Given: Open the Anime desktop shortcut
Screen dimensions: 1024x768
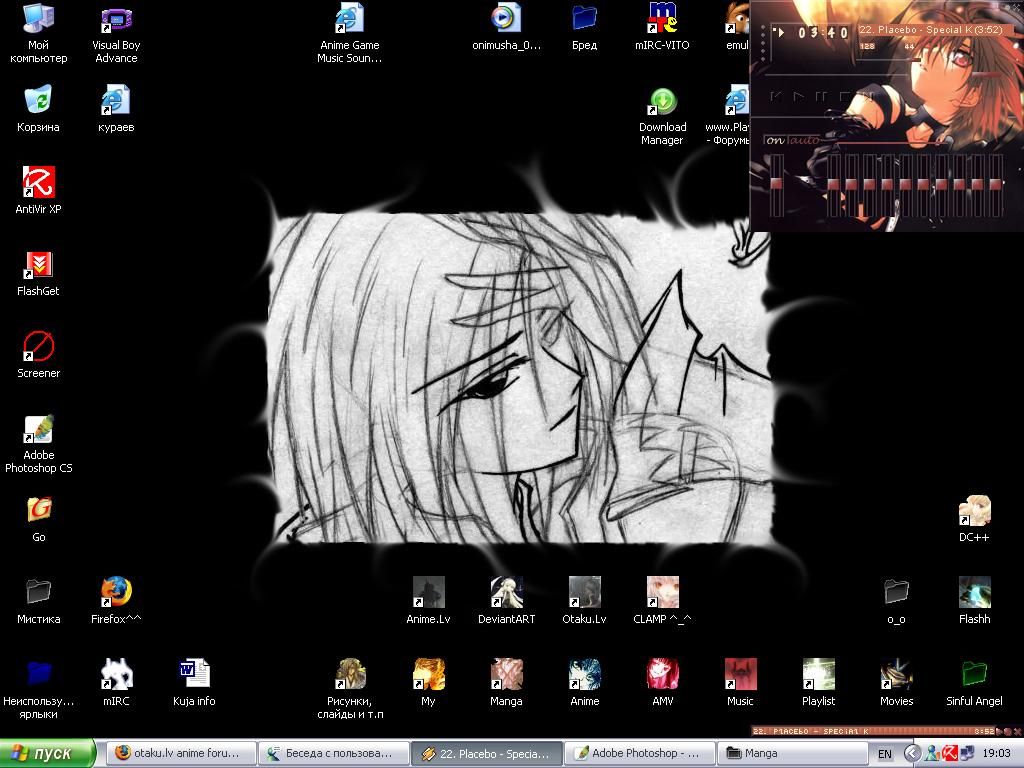Looking at the screenshot, I should (584, 683).
